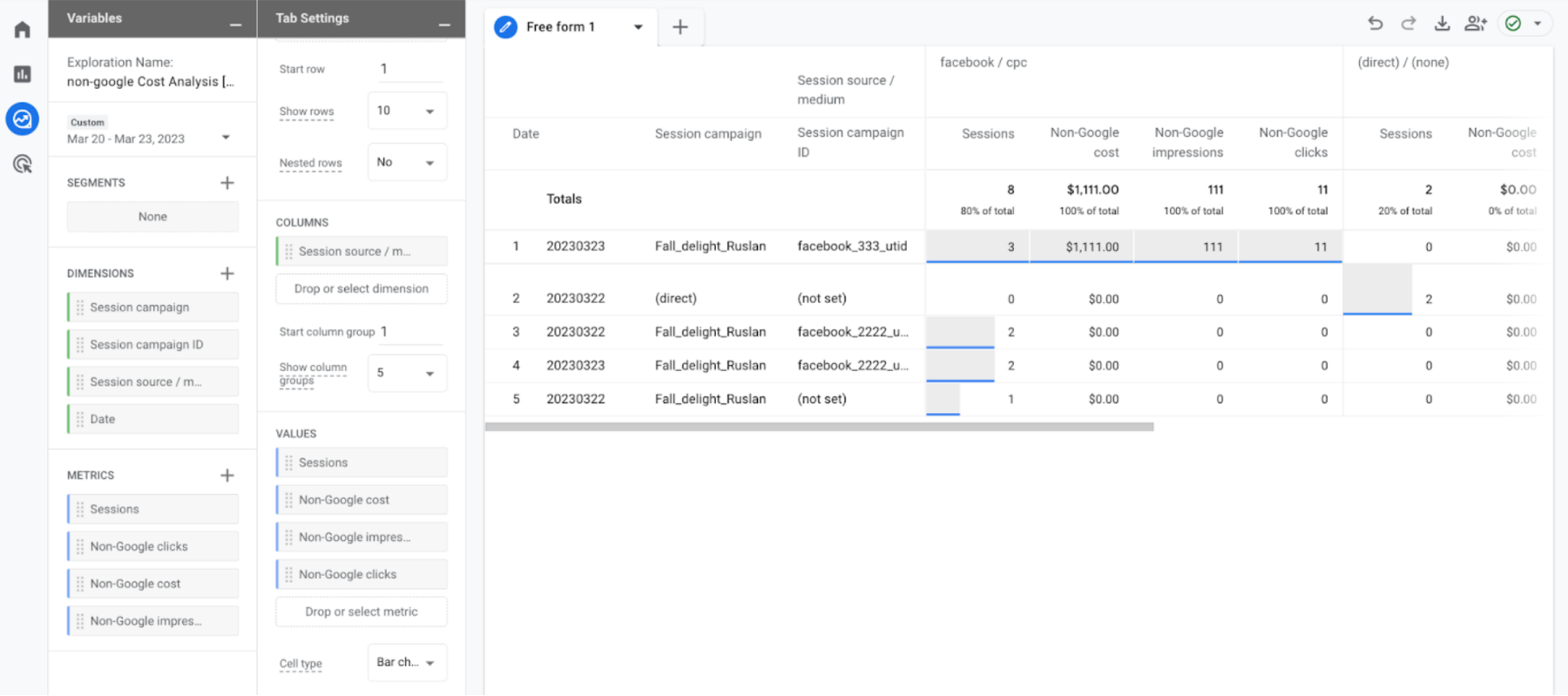Select the Explore icon in sidebar
This screenshot has width=1568, height=696.
23,118
